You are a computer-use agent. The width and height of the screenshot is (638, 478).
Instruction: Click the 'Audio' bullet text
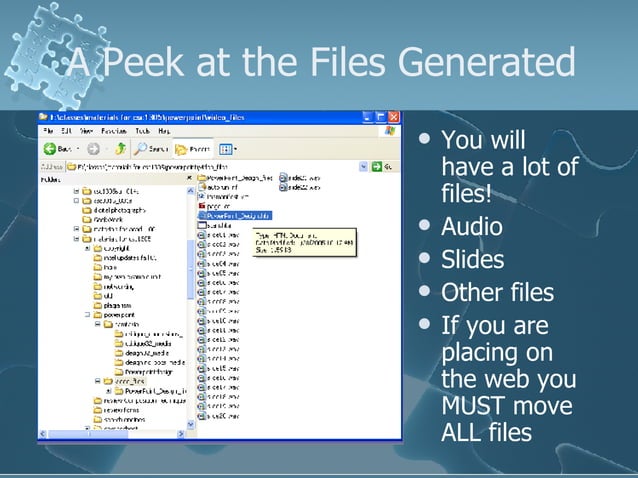click(x=472, y=227)
